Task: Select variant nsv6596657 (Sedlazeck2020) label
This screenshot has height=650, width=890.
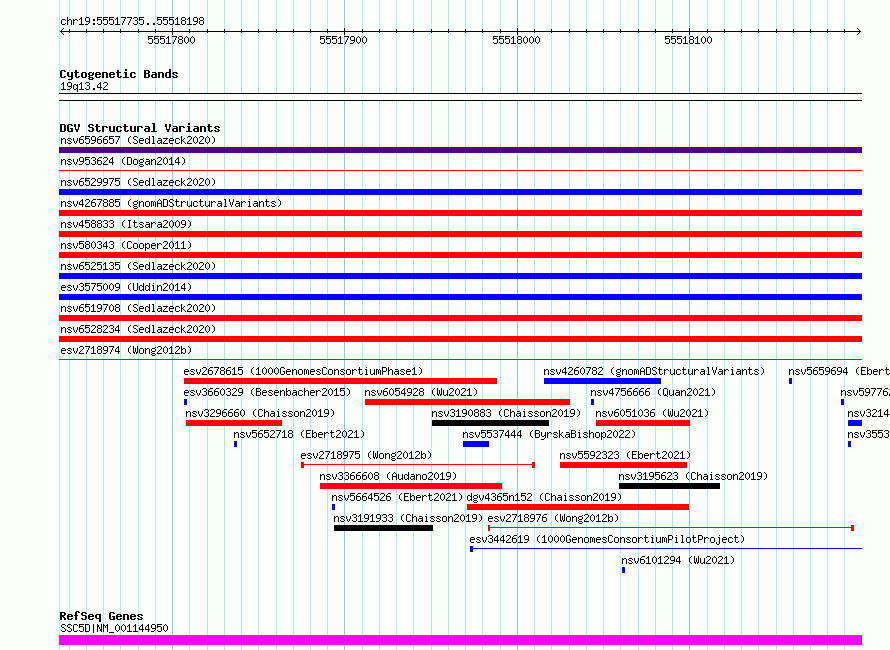Action: 138,140
